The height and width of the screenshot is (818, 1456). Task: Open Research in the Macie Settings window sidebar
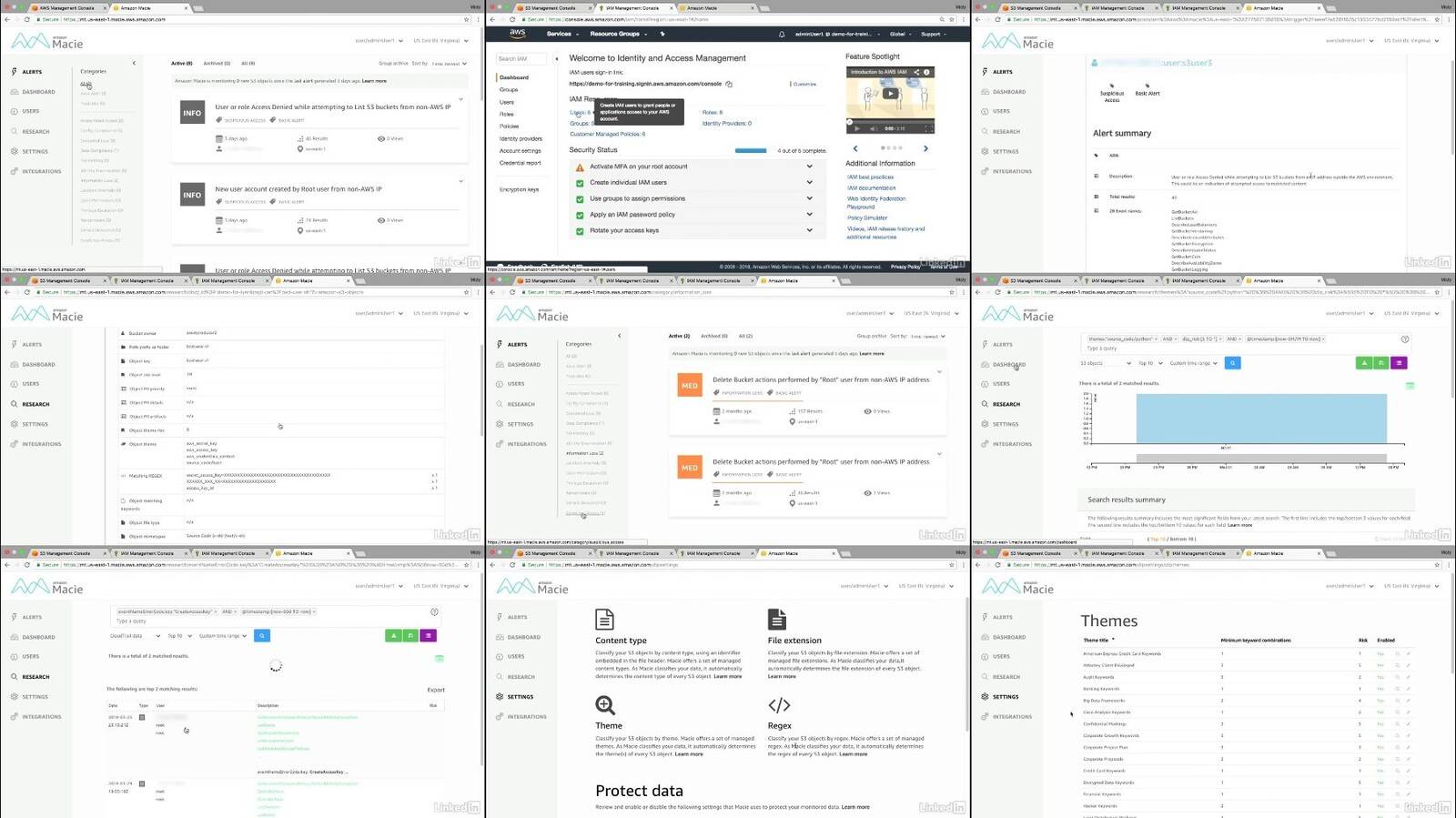521,677
